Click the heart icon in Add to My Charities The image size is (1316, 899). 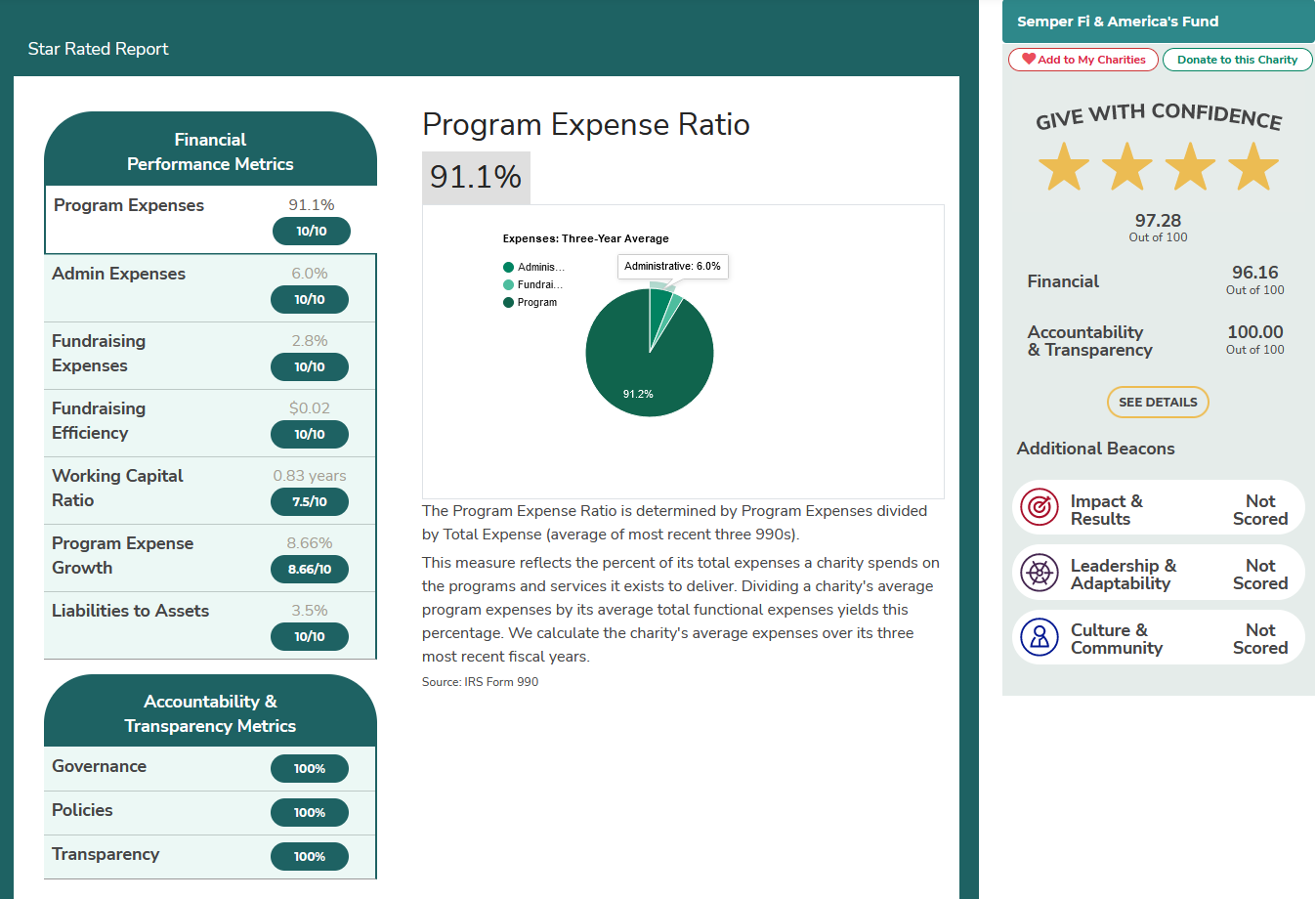(x=1029, y=60)
